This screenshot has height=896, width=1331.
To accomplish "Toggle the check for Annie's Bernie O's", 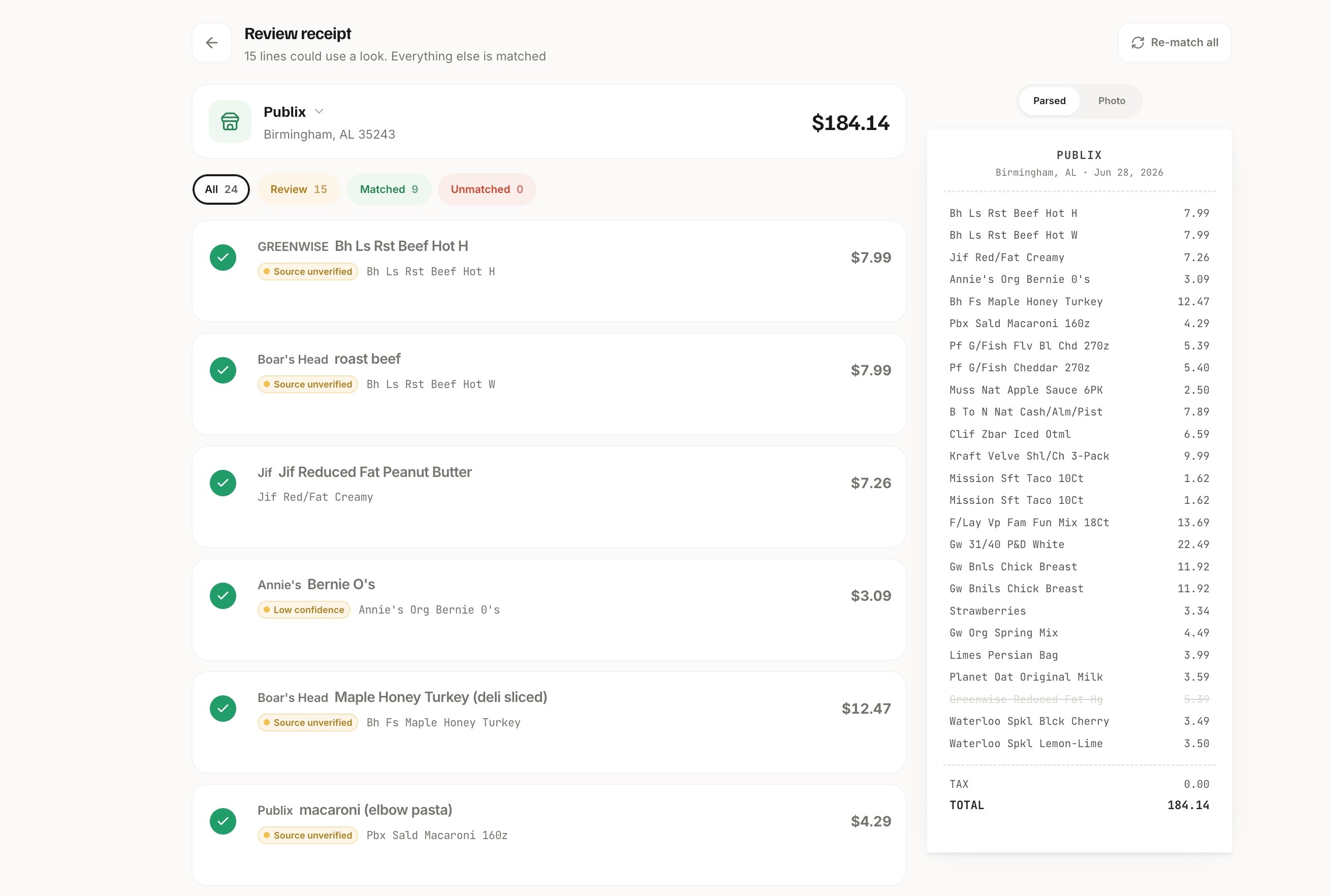I will point(223,596).
